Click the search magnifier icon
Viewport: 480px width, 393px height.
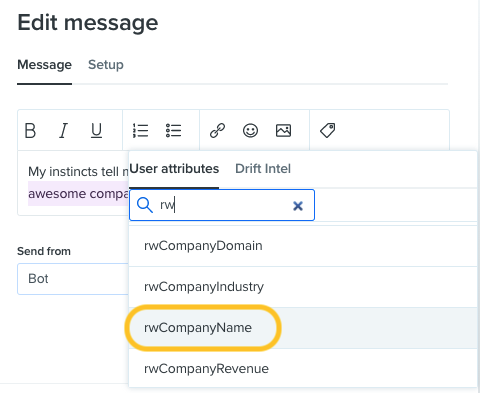(x=145, y=205)
